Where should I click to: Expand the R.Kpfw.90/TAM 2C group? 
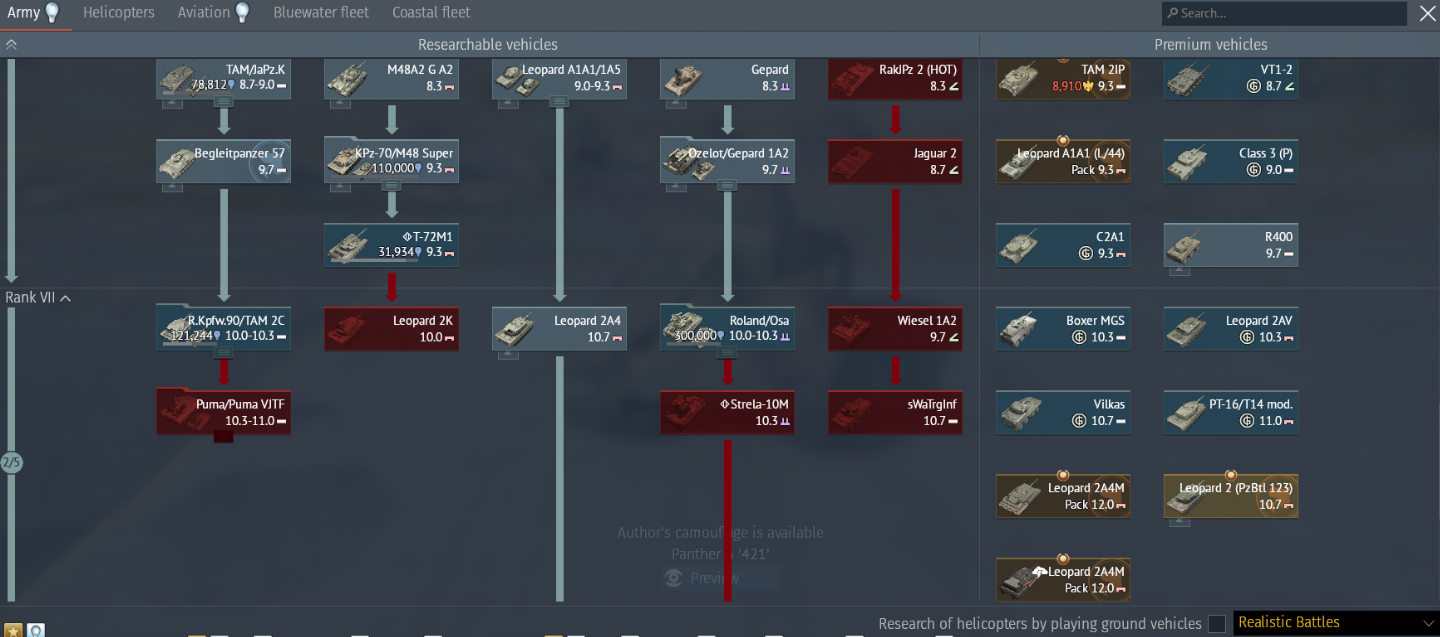point(224,354)
